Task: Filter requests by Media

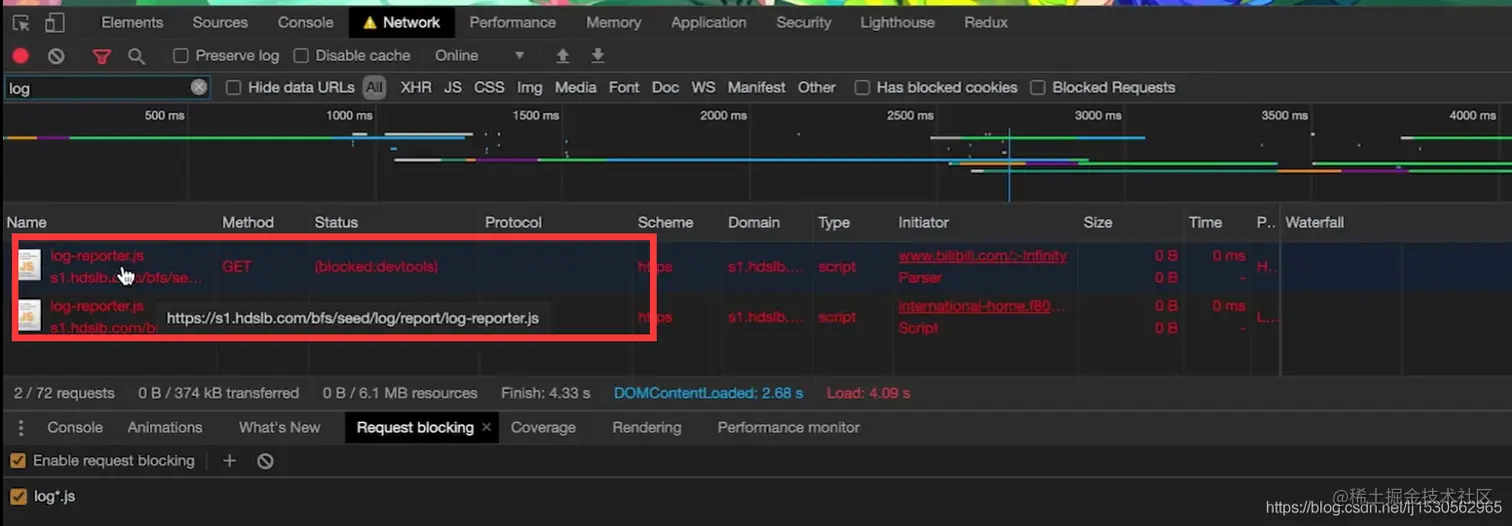Action: [575, 88]
